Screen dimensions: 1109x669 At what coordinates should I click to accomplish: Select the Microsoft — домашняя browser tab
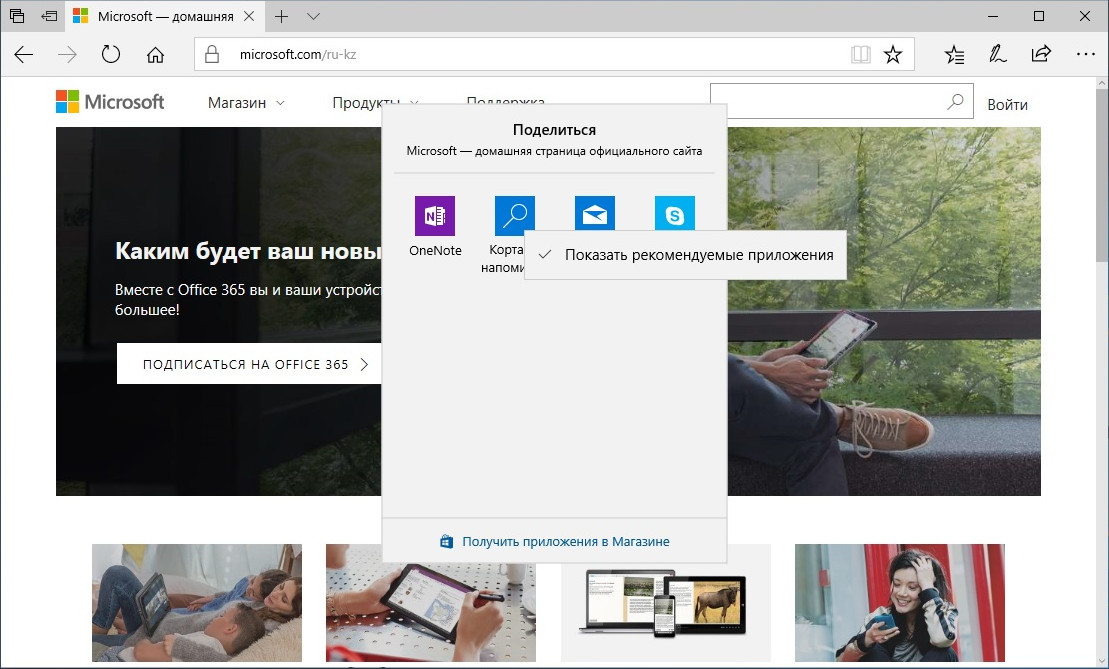click(164, 16)
